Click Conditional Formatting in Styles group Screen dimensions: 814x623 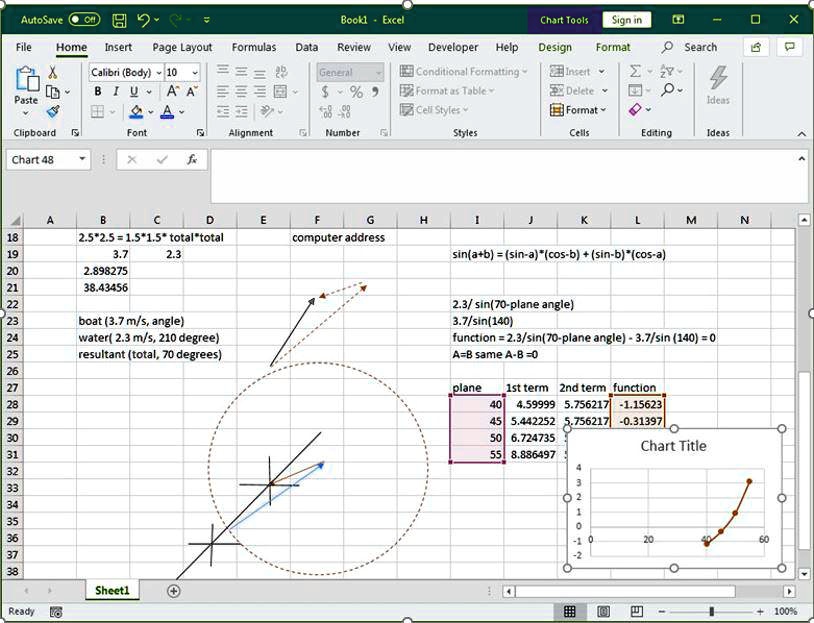point(465,70)
